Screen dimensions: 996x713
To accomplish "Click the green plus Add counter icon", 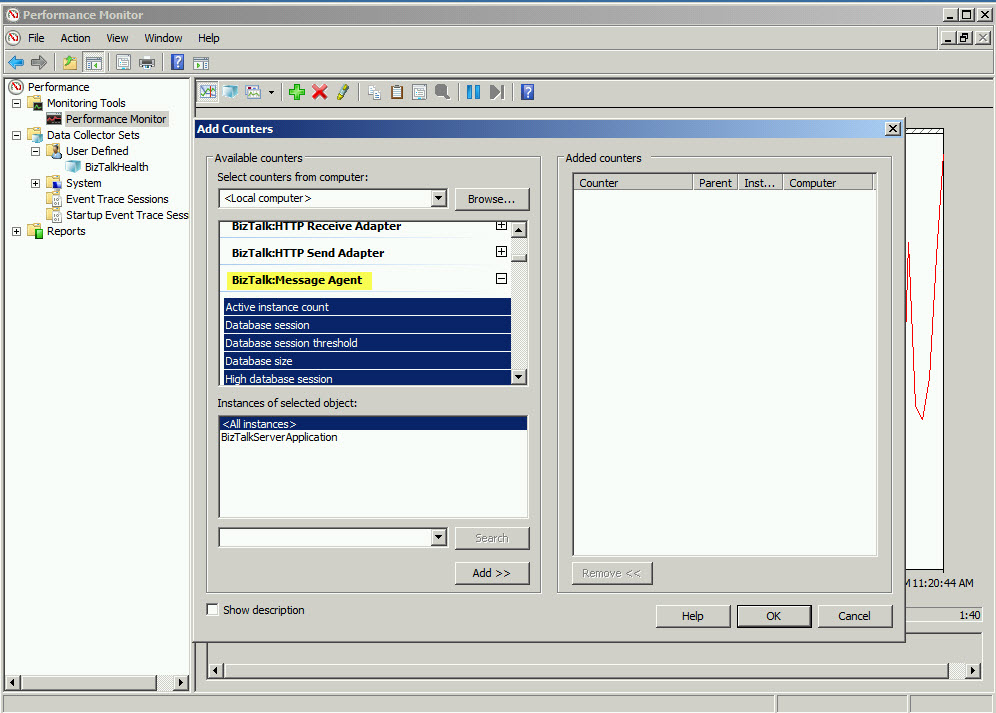I will pos(297,92).
